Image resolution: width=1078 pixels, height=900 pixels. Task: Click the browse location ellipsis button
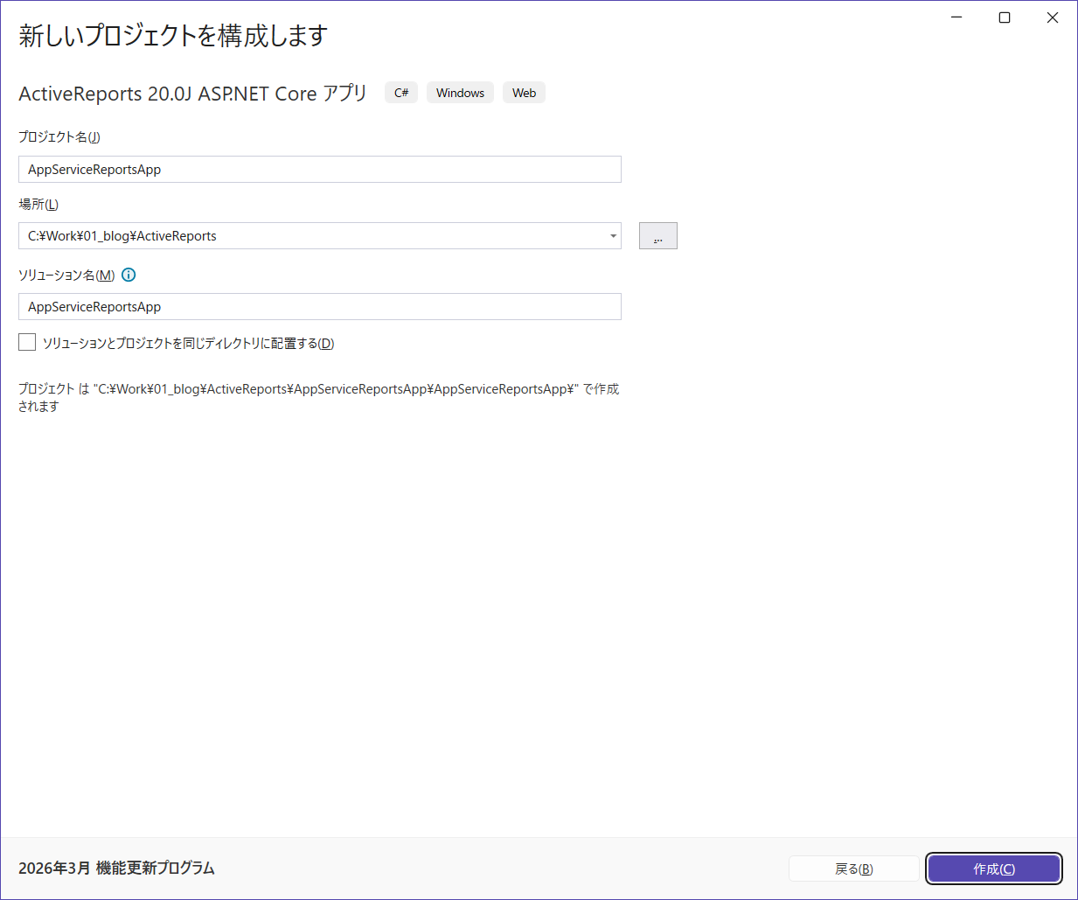(658, 236)
